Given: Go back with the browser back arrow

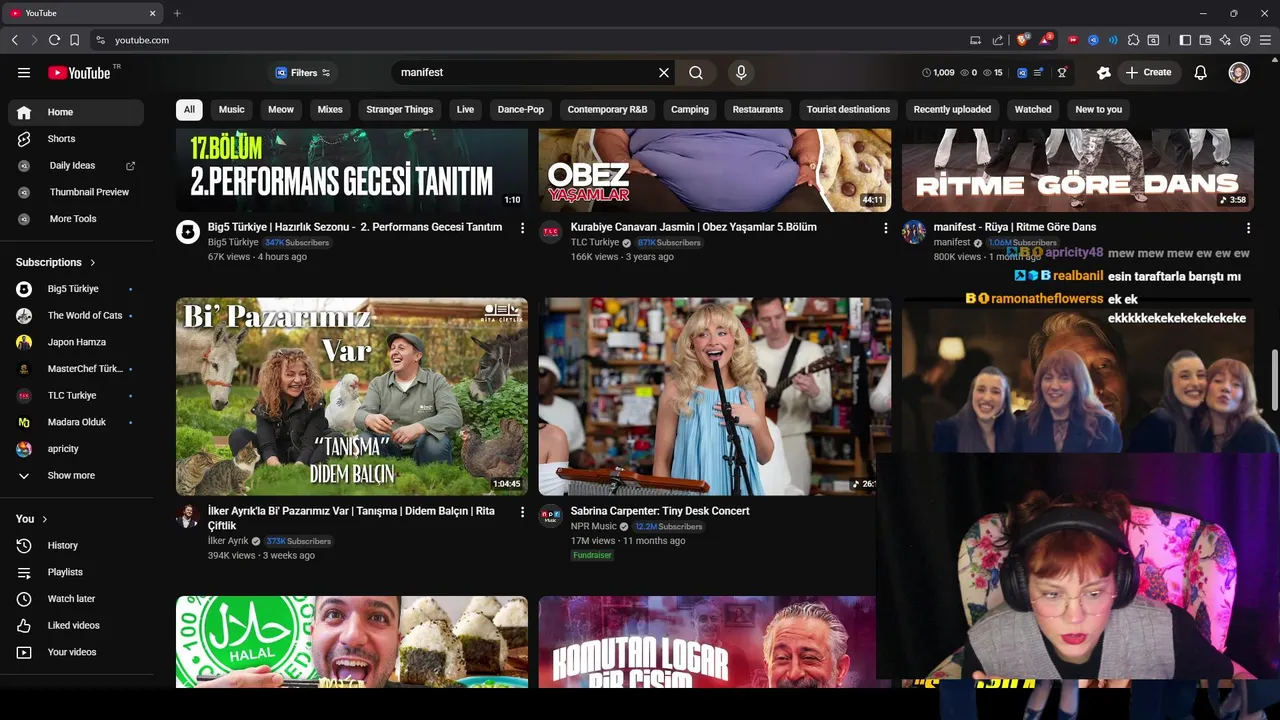Looking at the screenshot, I should coord(14,40).
